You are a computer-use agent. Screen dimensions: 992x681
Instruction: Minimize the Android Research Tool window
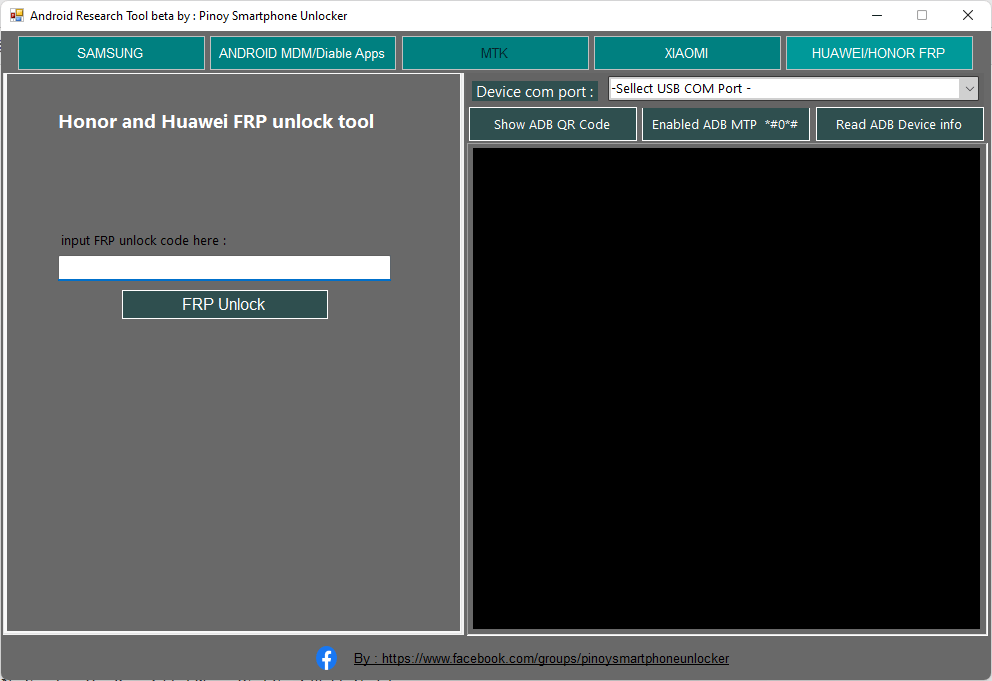(x=876, y=15)
